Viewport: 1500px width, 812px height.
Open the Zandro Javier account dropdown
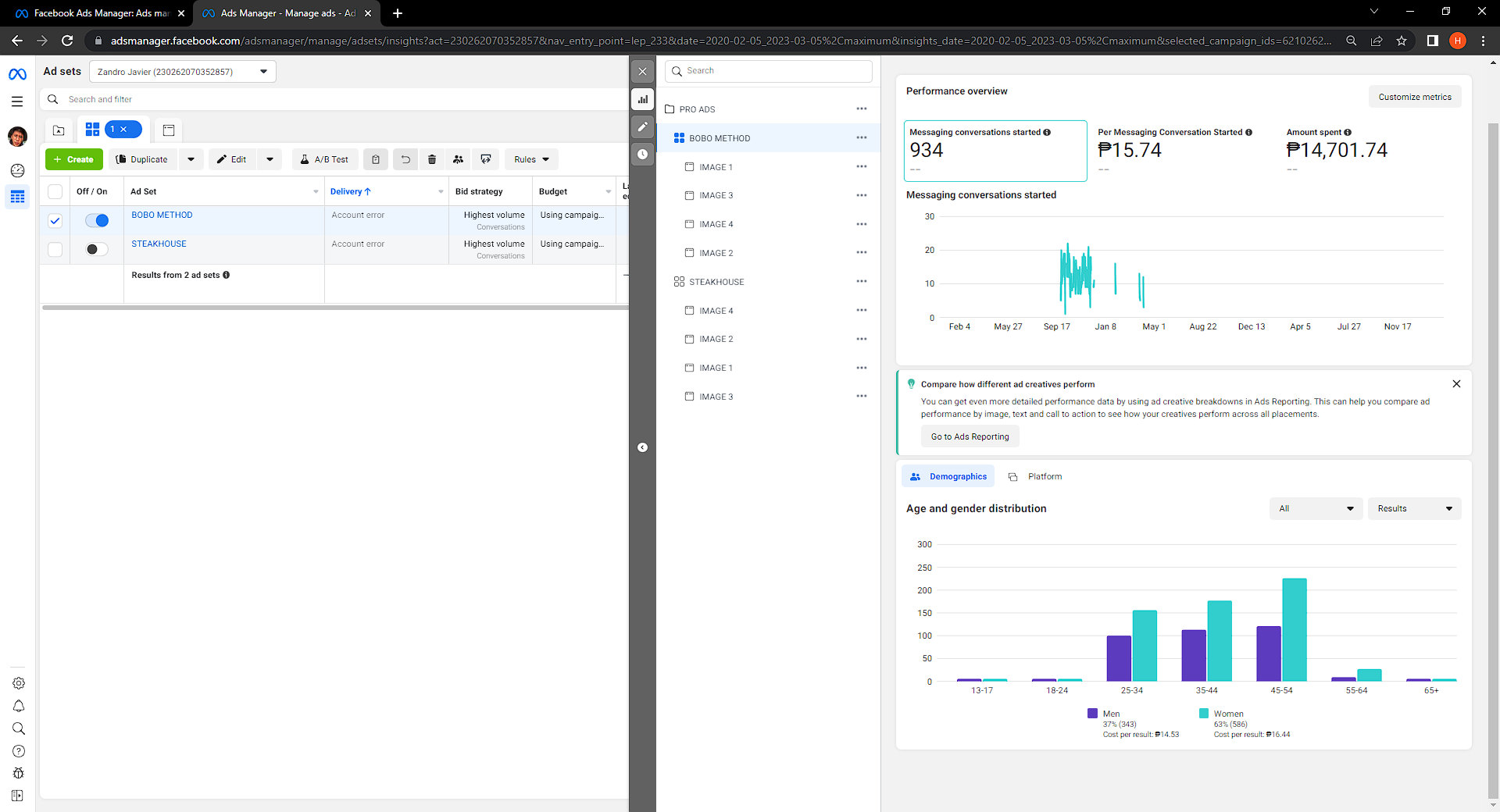[x=182, y=72]
